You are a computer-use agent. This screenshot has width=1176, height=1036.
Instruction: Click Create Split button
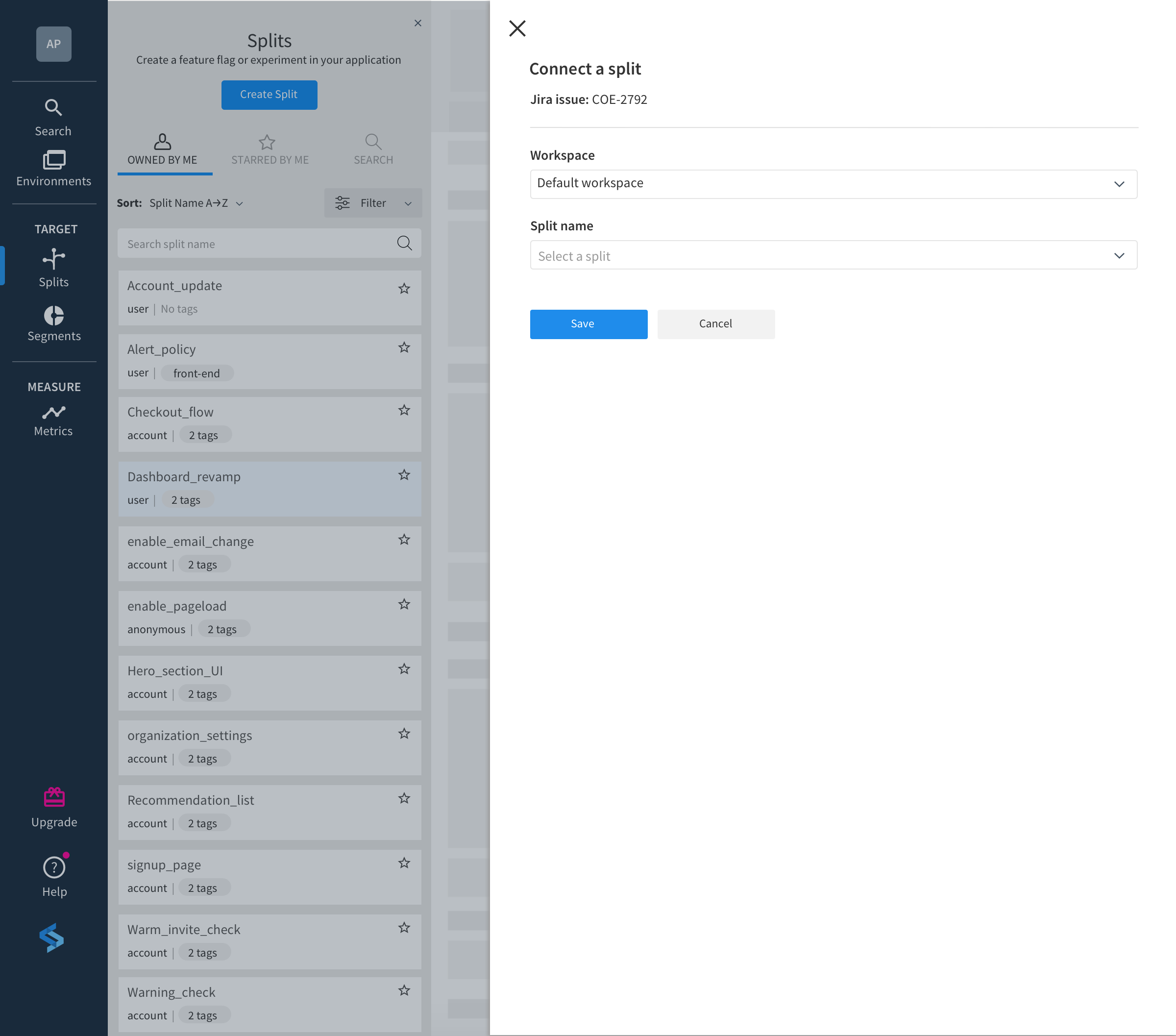(x=269, y=94)
